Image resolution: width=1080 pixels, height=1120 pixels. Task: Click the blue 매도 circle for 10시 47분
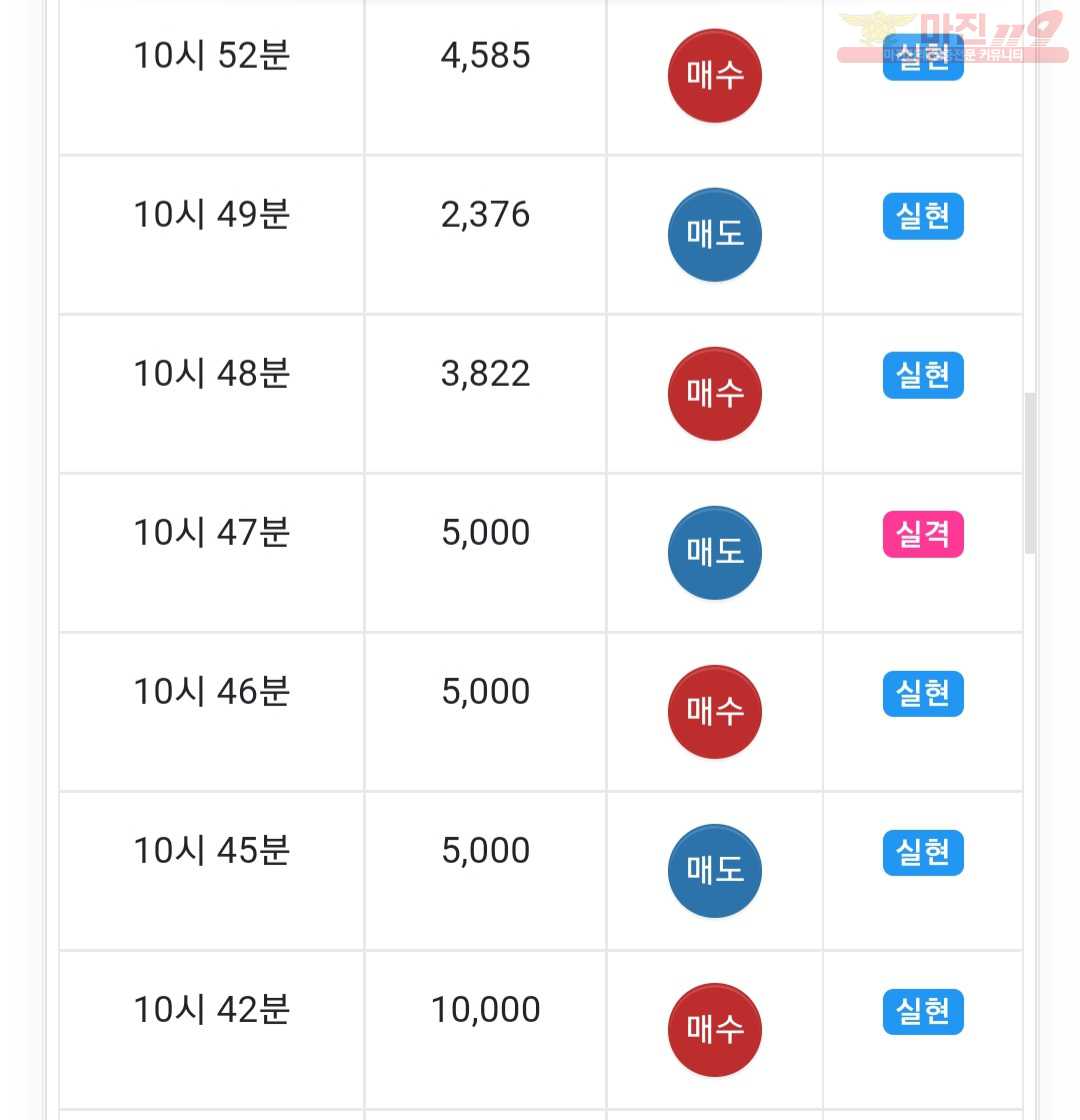(714, 553)
